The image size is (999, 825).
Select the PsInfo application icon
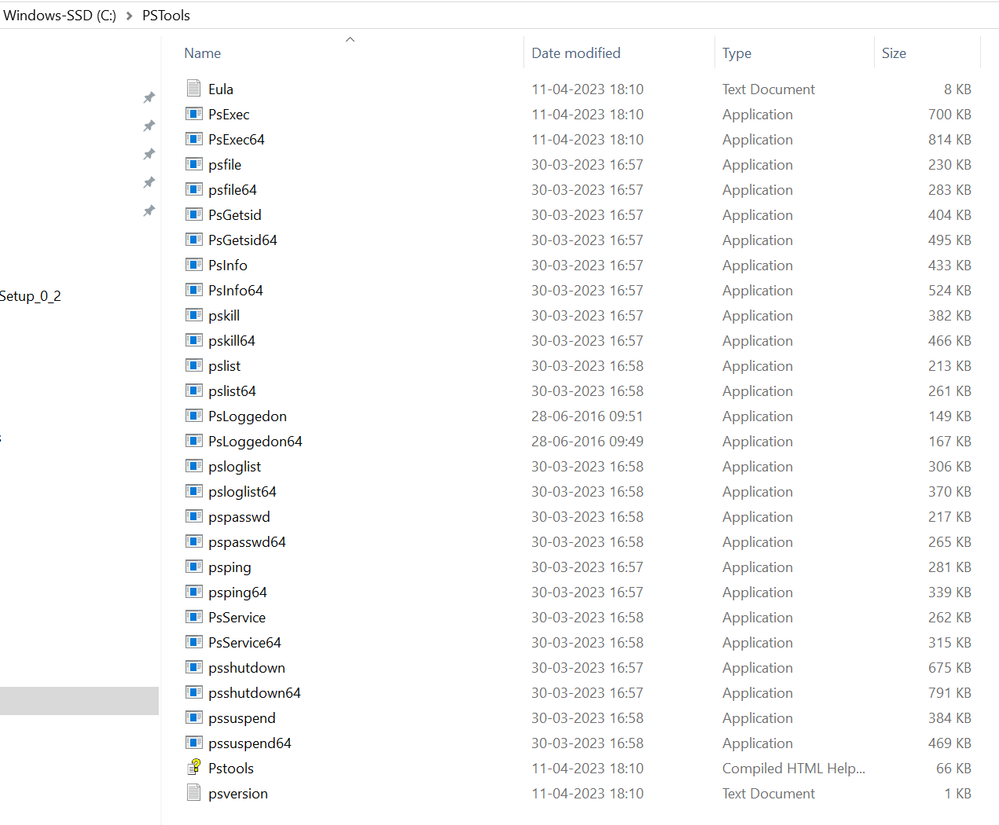(194, 265)
